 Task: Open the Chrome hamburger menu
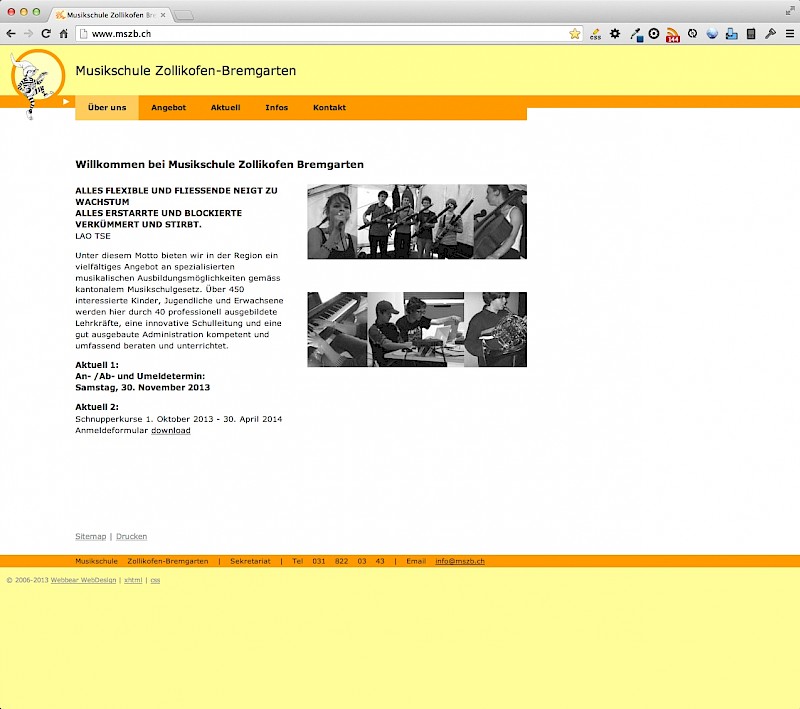(788, 33)
